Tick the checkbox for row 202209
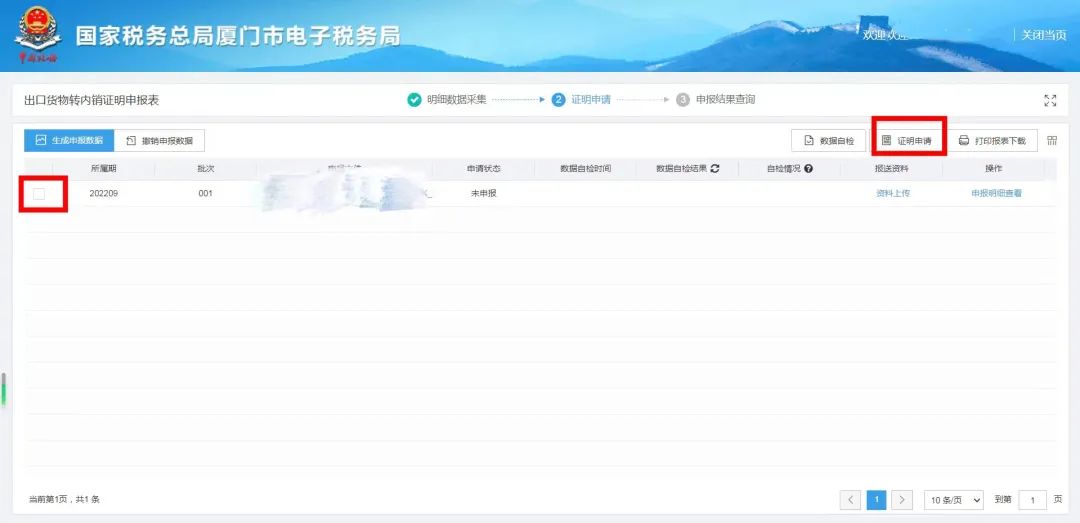This screenshot has height=523, width=1080. click(x=39, y=193)
